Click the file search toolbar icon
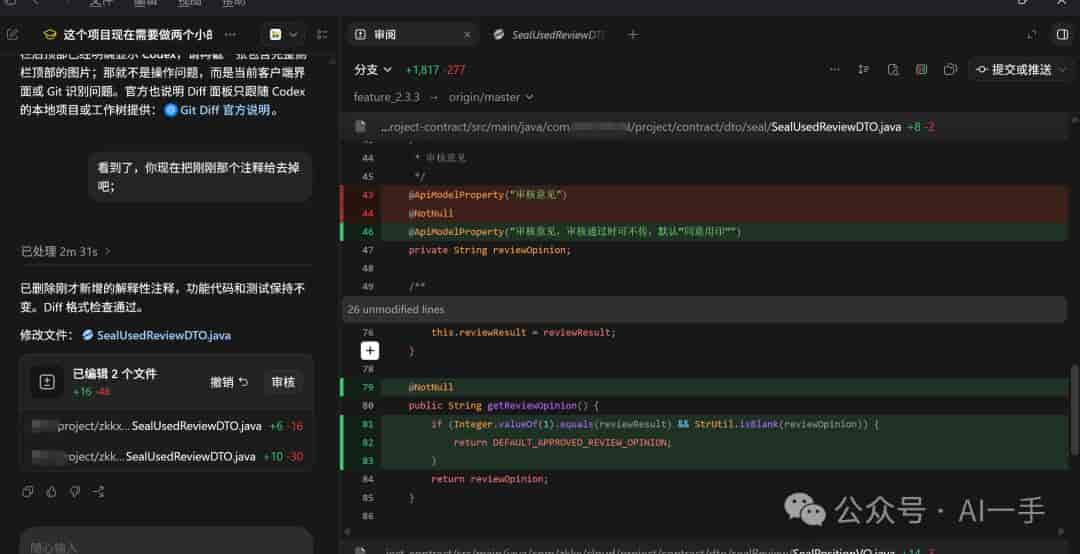Image resolution: width=1080 pixels, height=554 pixels. (893, 70)
